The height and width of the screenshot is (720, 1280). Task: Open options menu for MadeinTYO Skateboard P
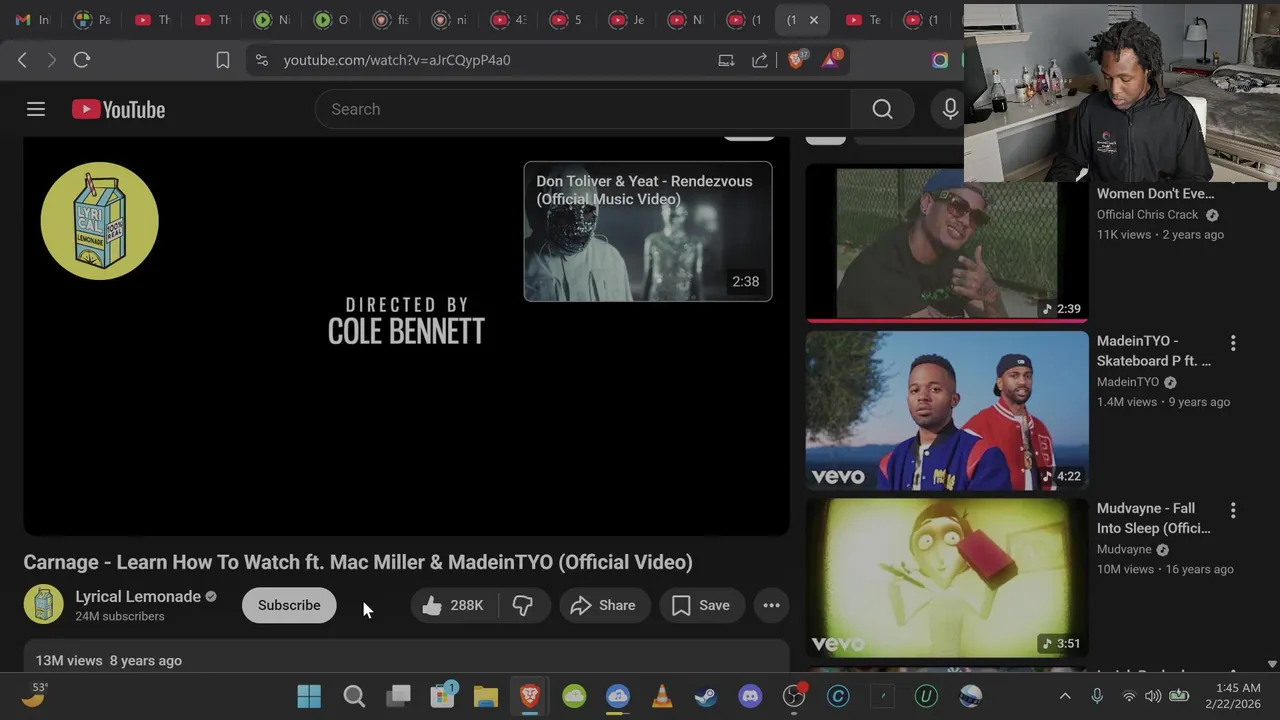tap(1233, 343)
